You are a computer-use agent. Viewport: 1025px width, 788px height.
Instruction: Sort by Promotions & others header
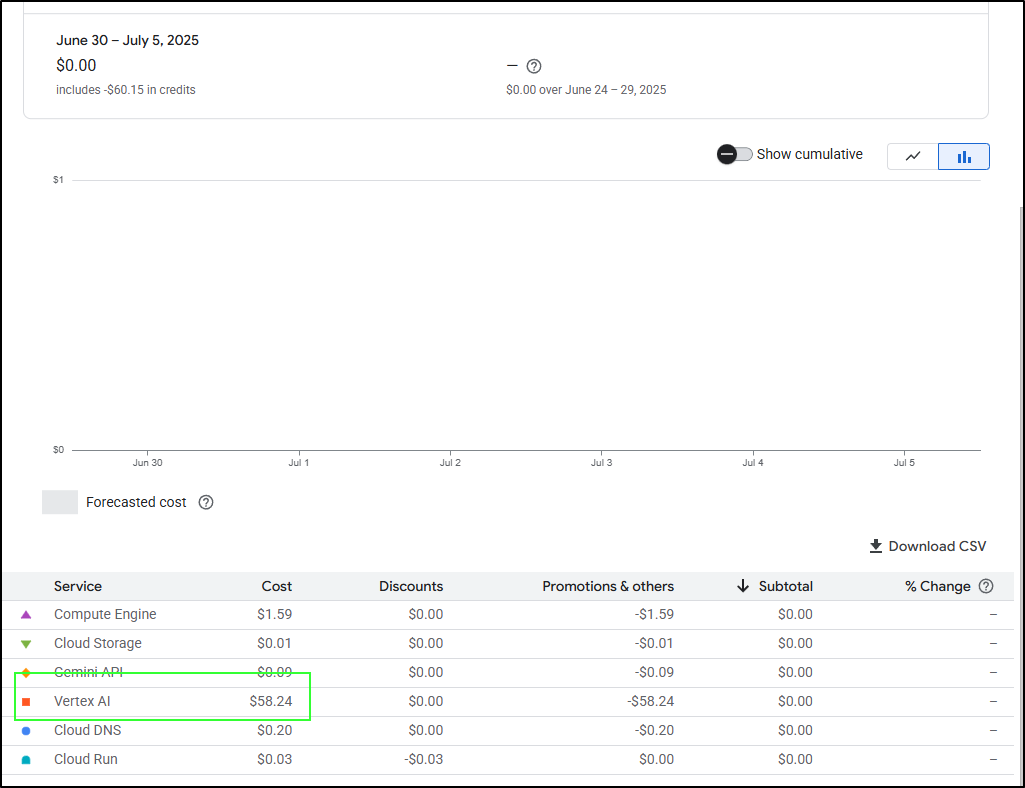[608, 586]
